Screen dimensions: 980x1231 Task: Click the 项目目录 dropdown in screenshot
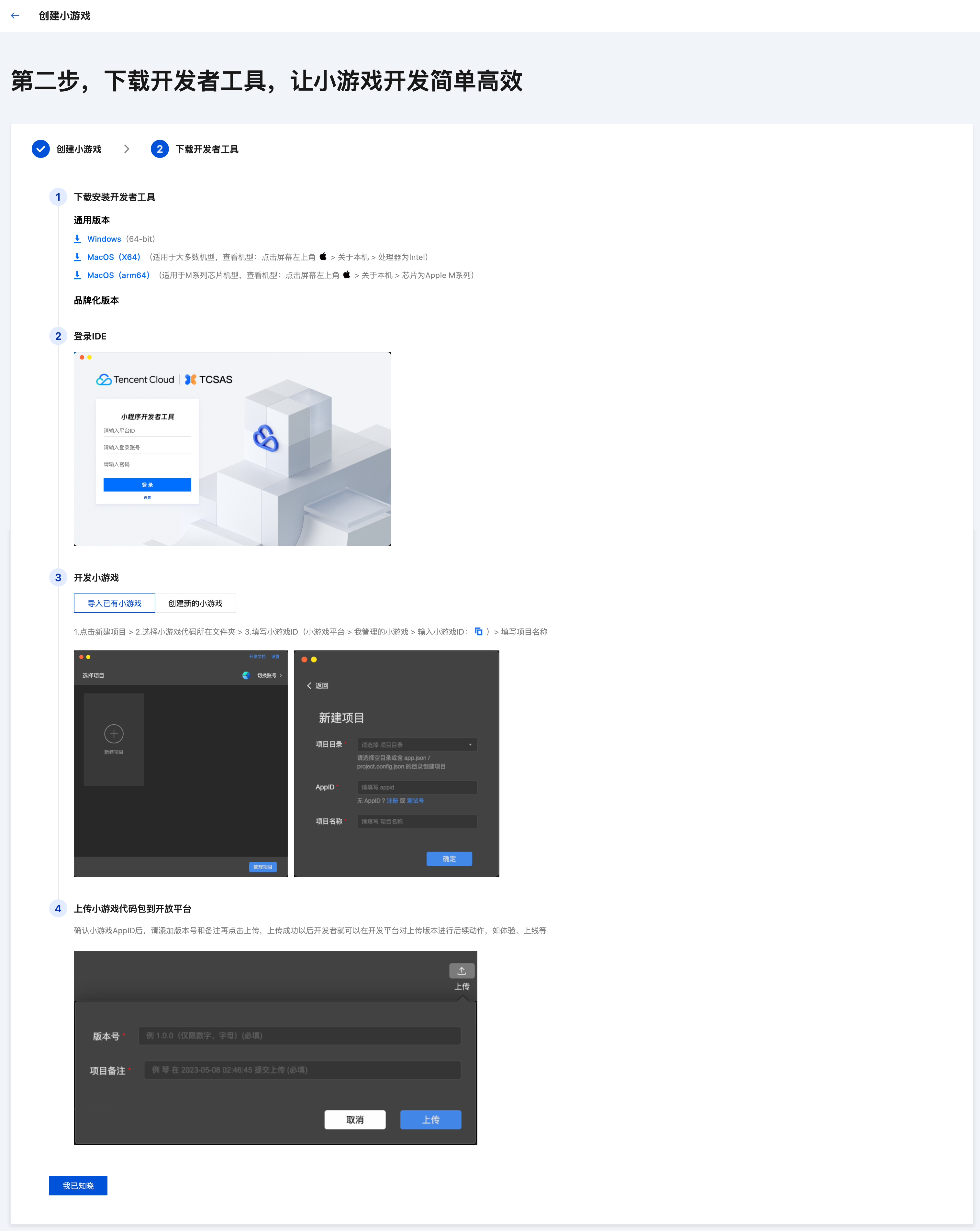(417, 745)
